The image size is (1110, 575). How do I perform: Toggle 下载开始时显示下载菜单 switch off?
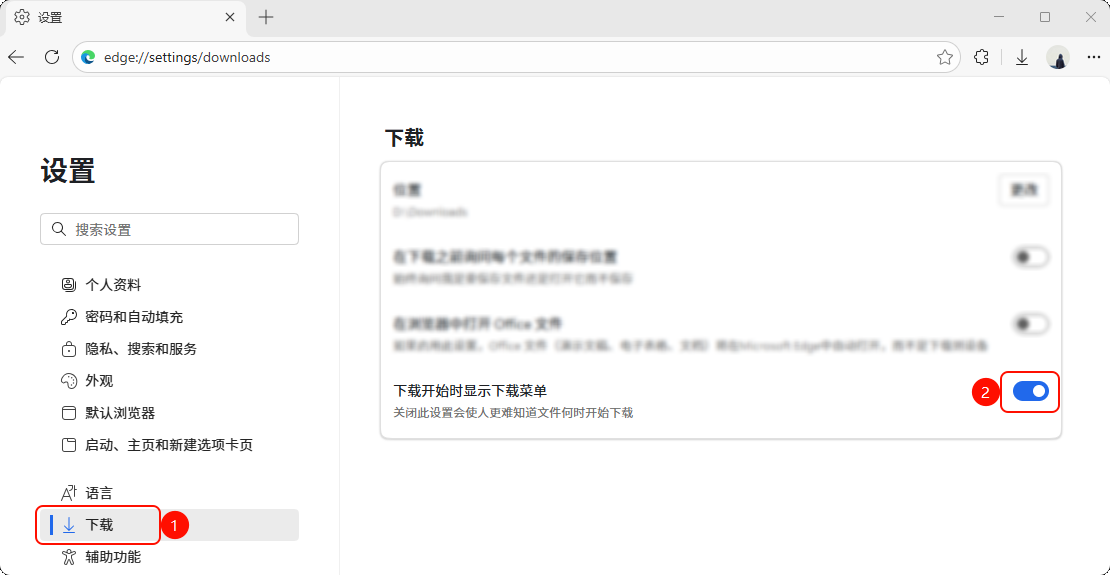pyautogui.click(x=1030, y=391)
